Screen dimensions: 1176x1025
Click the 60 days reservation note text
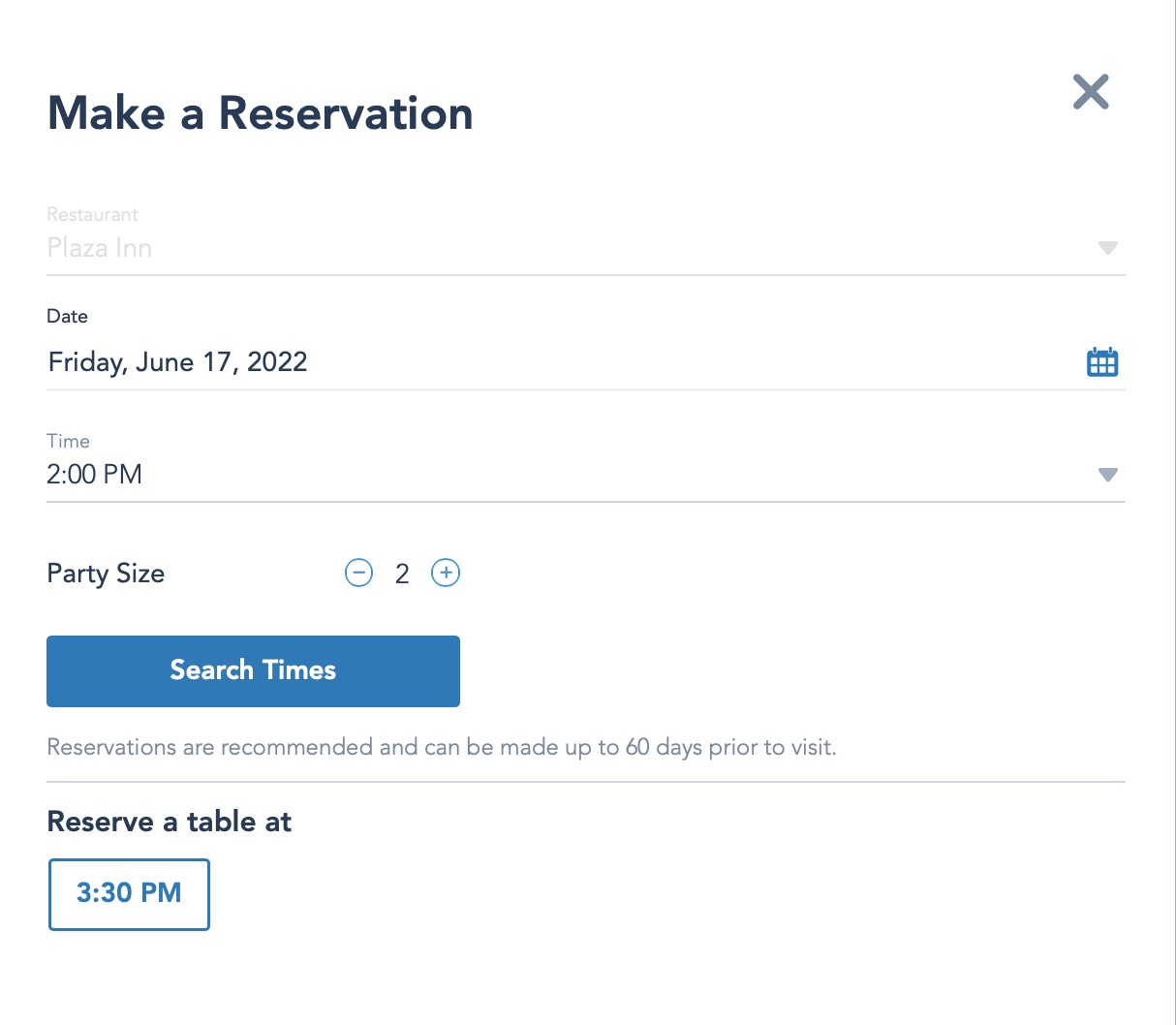coord(442,747)
